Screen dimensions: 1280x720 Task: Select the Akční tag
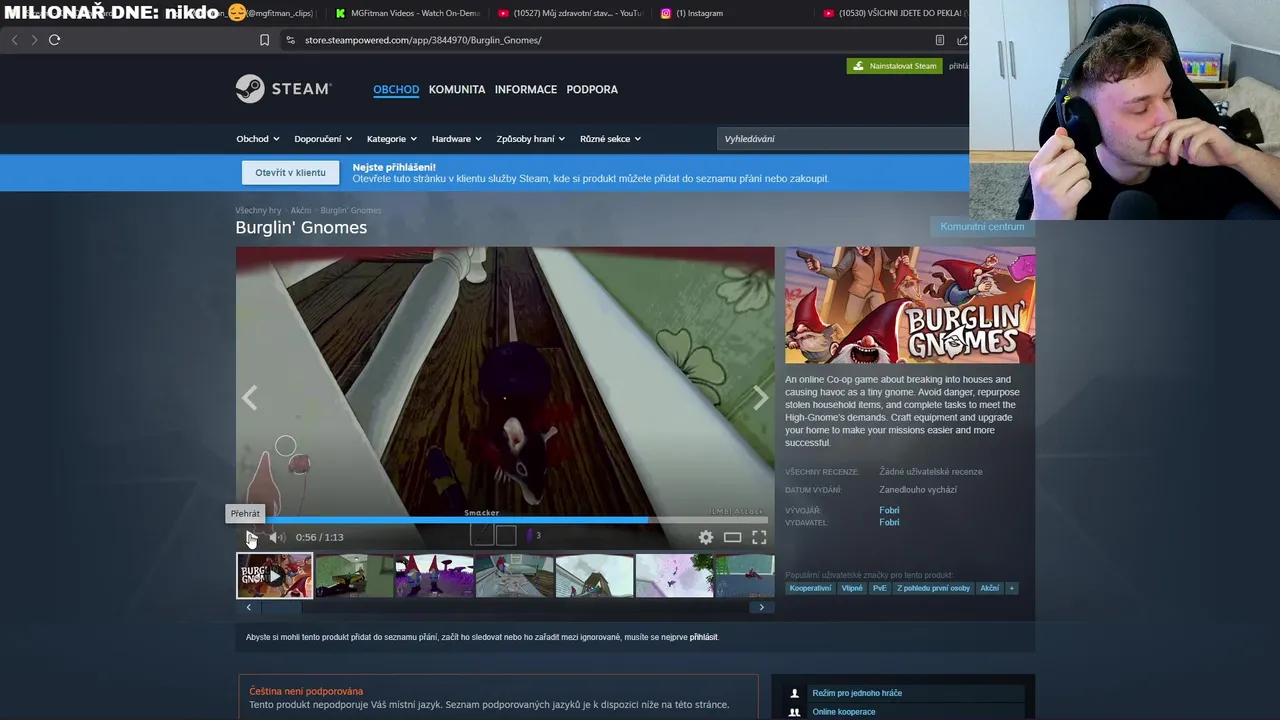tap(989, 588)
